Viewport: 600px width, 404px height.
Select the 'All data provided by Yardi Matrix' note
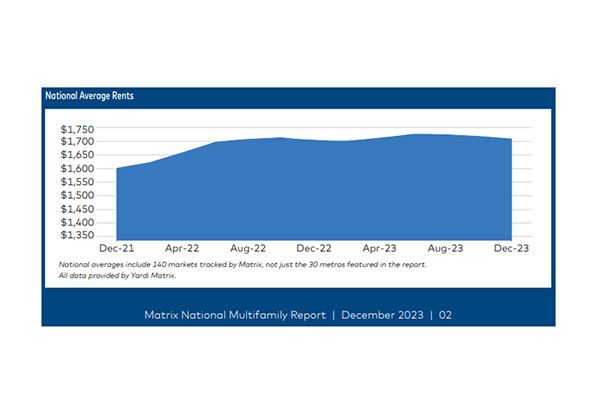(x=110, y=274)
